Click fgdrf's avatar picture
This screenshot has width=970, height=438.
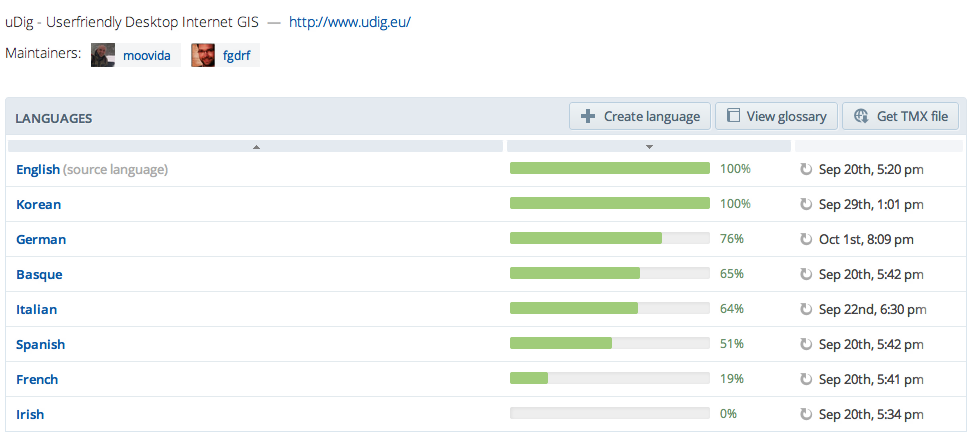(x=203, y=55)
